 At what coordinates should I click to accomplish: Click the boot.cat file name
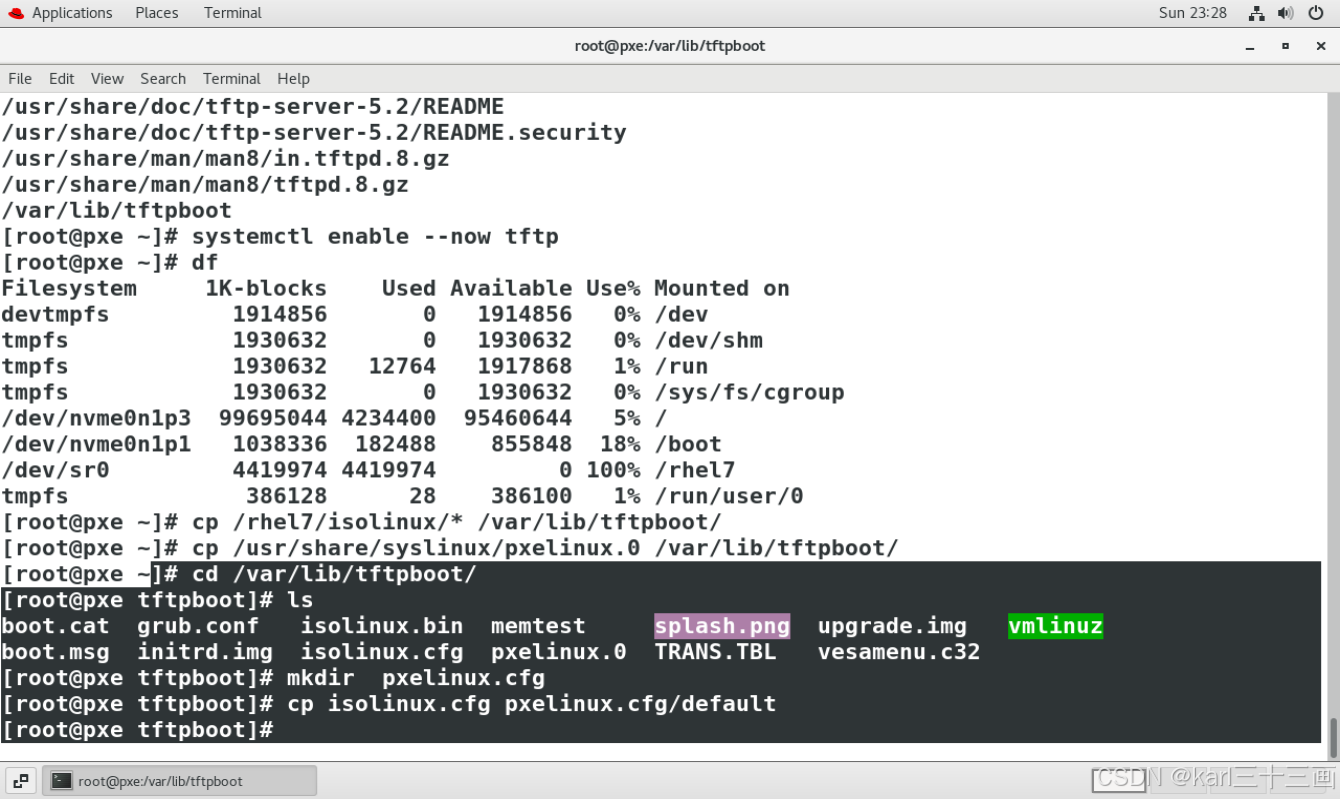[x=55, y=626]
